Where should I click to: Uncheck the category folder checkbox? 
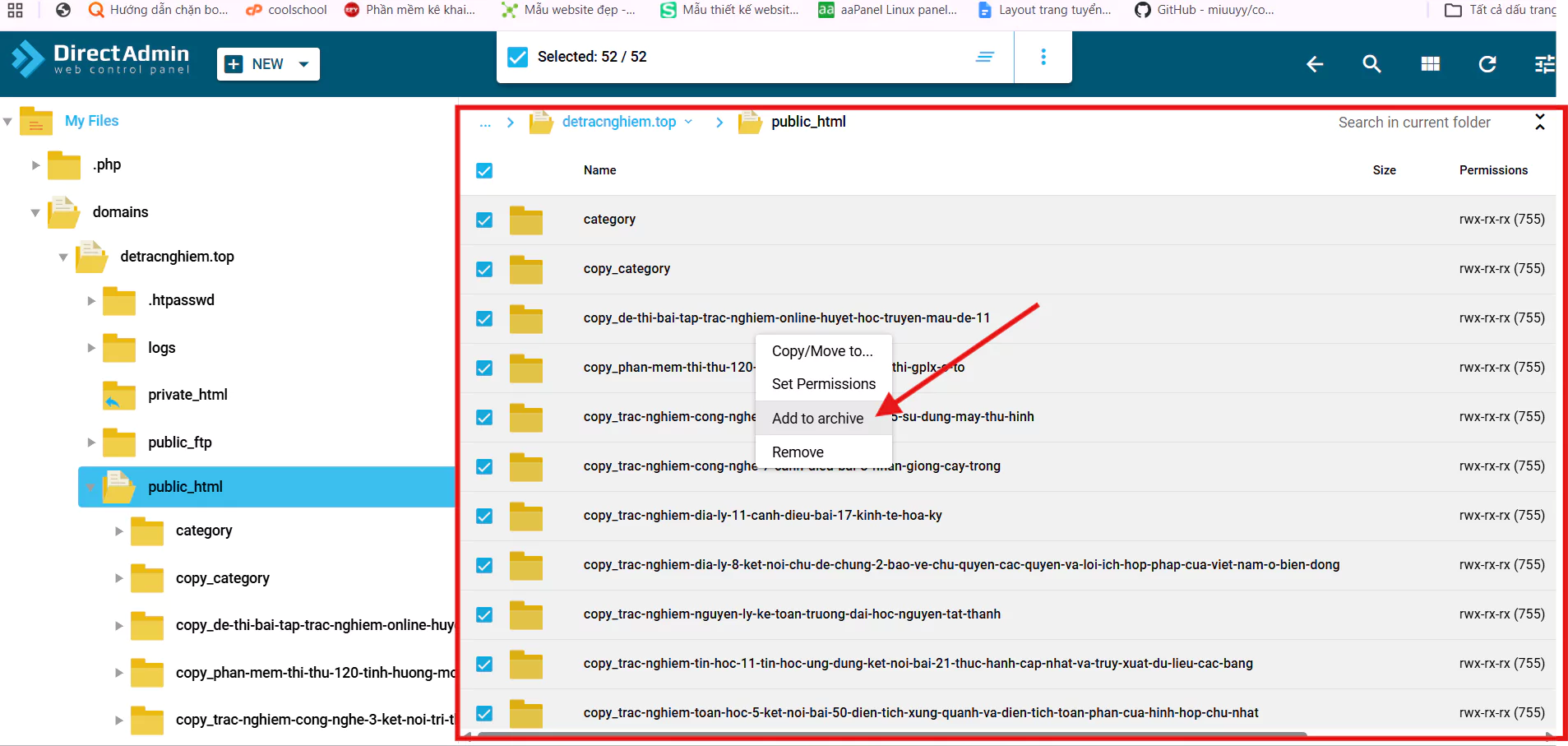tap(484, 220)
